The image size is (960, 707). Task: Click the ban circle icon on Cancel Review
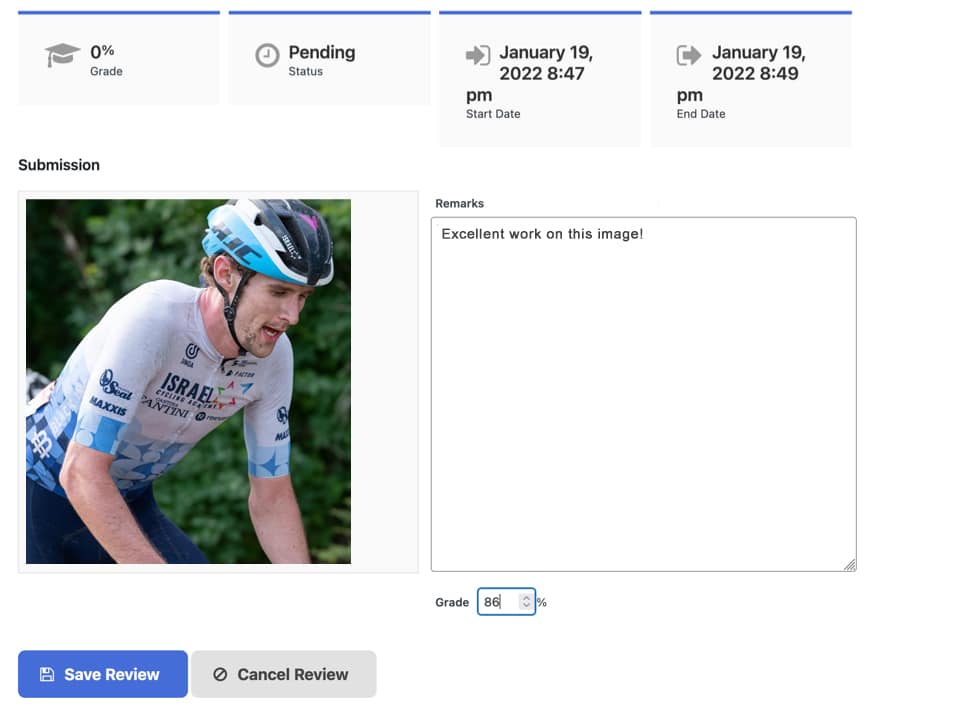(x=220, y=674)
